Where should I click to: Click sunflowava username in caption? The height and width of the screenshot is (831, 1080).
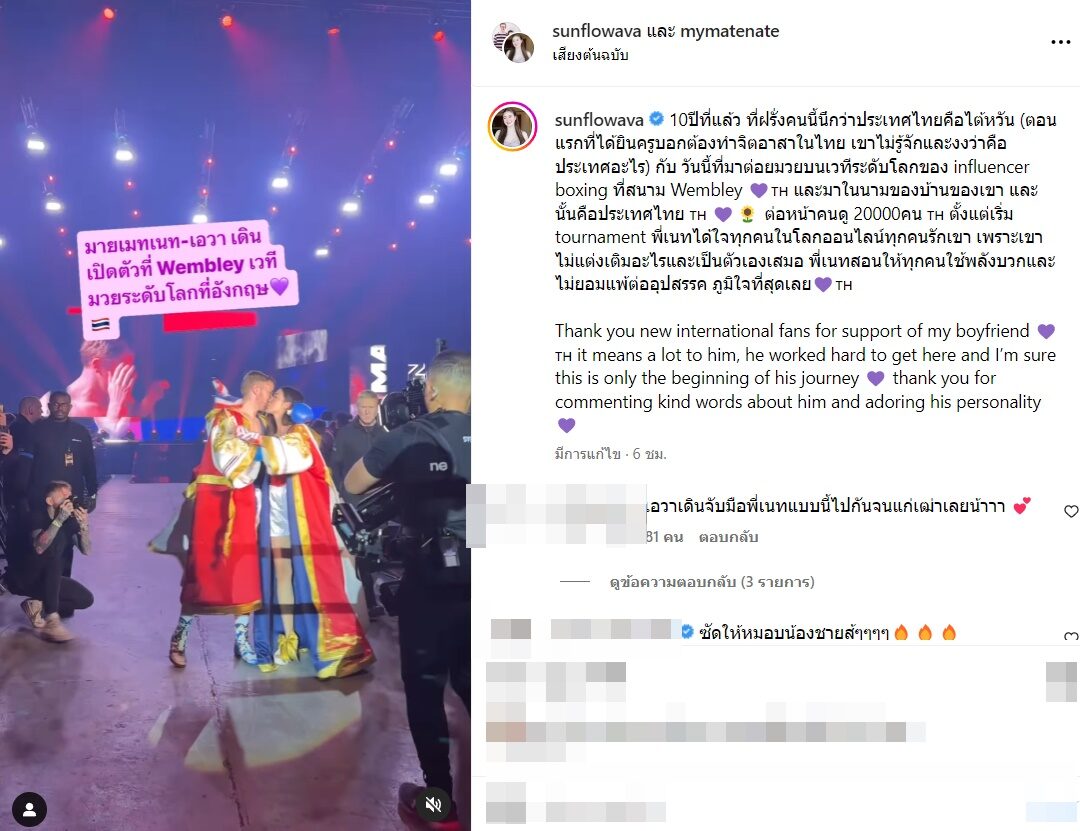(599, 120)
